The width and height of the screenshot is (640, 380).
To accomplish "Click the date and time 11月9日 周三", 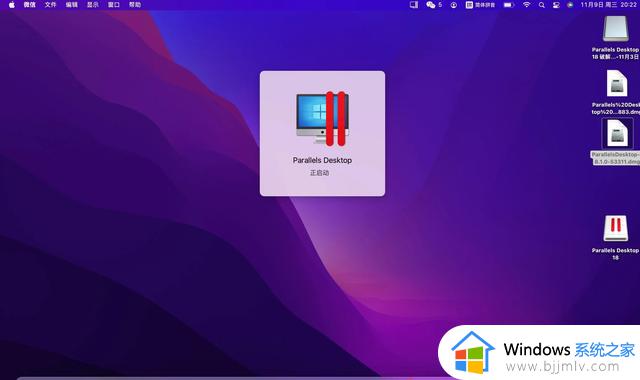I will (x=599, y=5).
